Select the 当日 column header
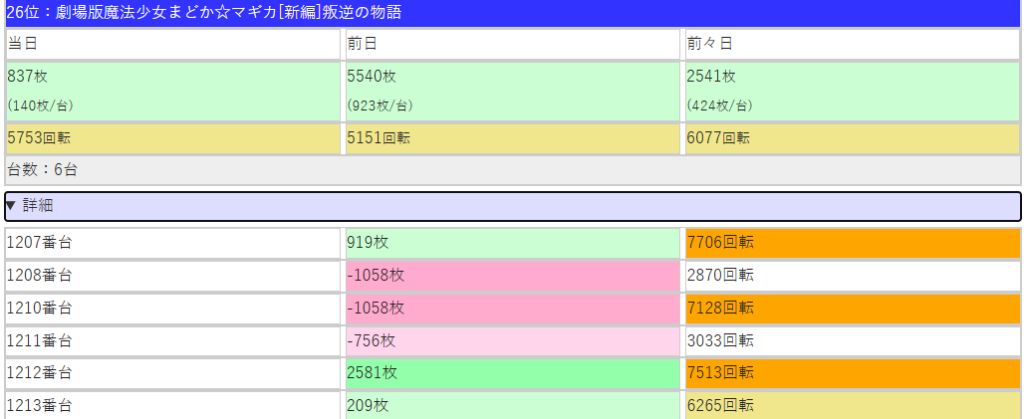 click(x=173, y=44)
